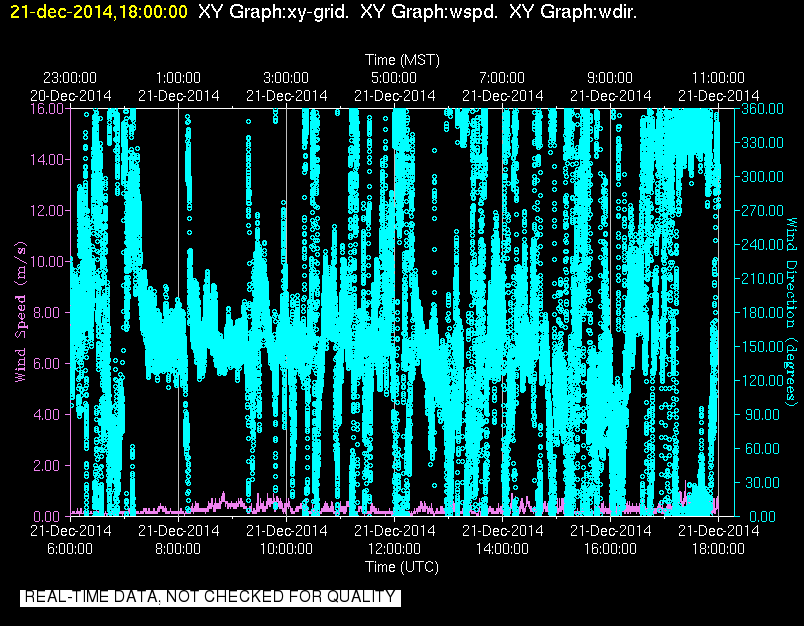Click the 300.00 wind direction tick value
This screenshot has width=804, height=626.
click(x=762, y=176)
